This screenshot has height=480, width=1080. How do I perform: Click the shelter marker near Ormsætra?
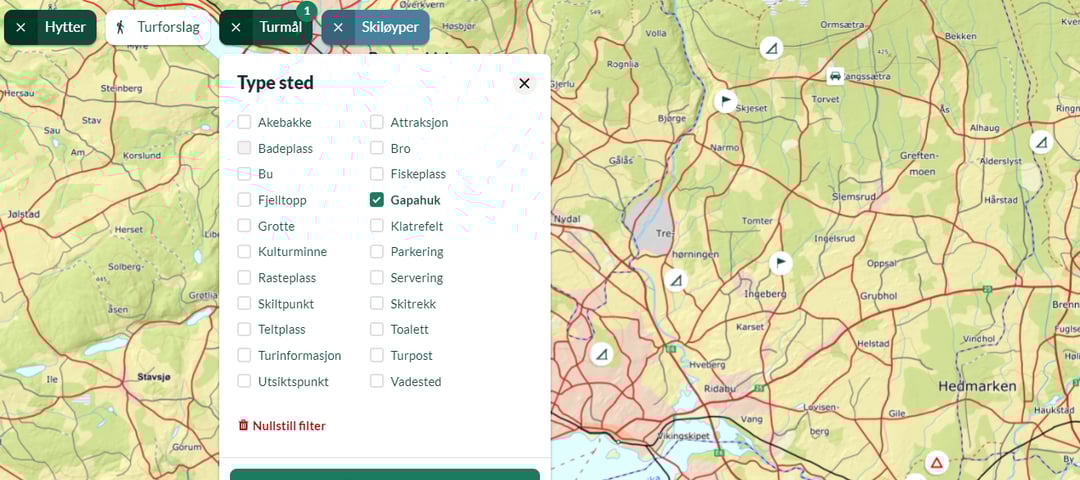click(x=771, y=48)
